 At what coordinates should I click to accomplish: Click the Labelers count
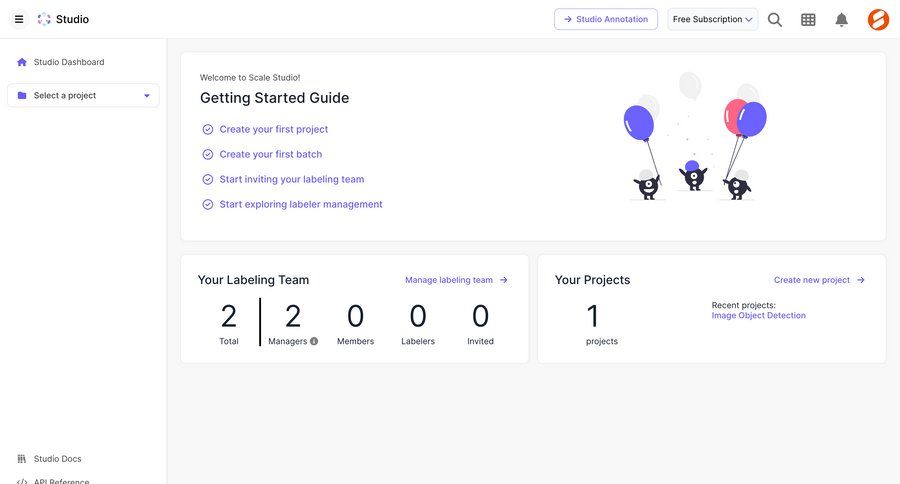(418, 316)
